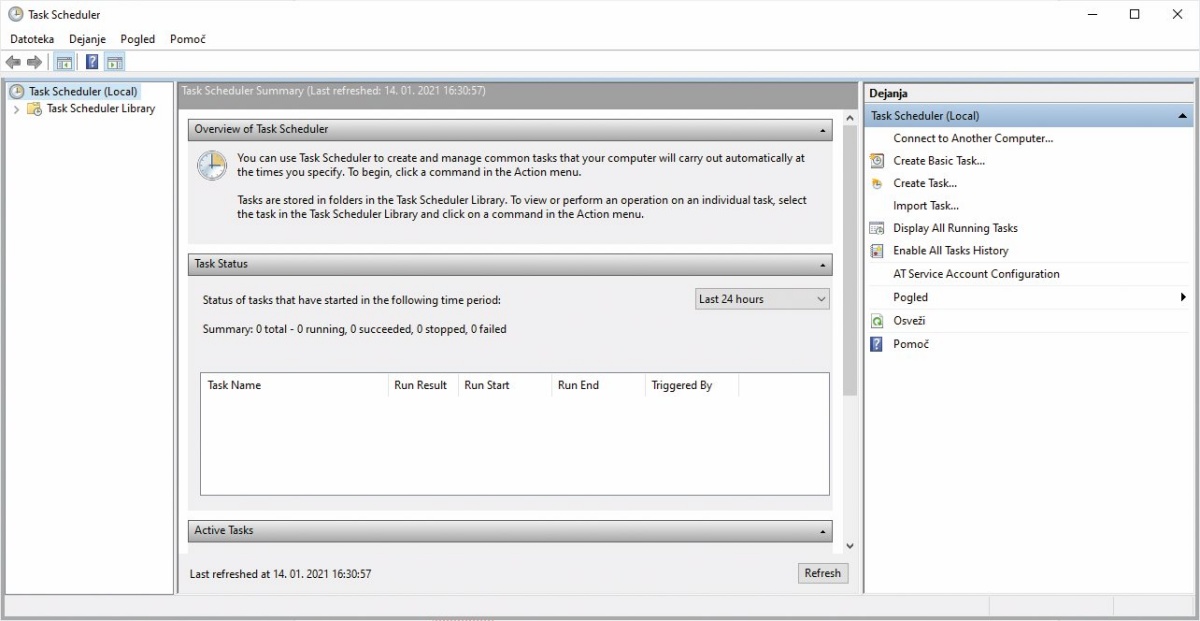
Task: Click the Task Scheduler title bar icon
Action: (16, 14)
